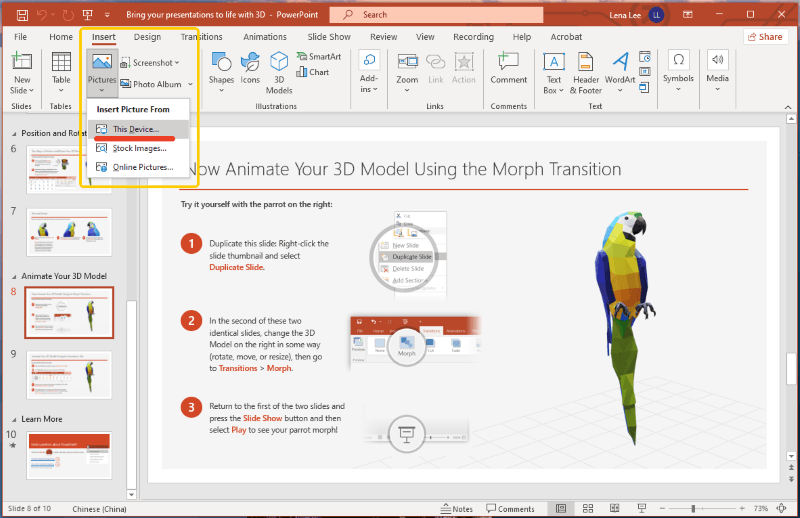
Task: Open the Help tab
Action: 522,37
